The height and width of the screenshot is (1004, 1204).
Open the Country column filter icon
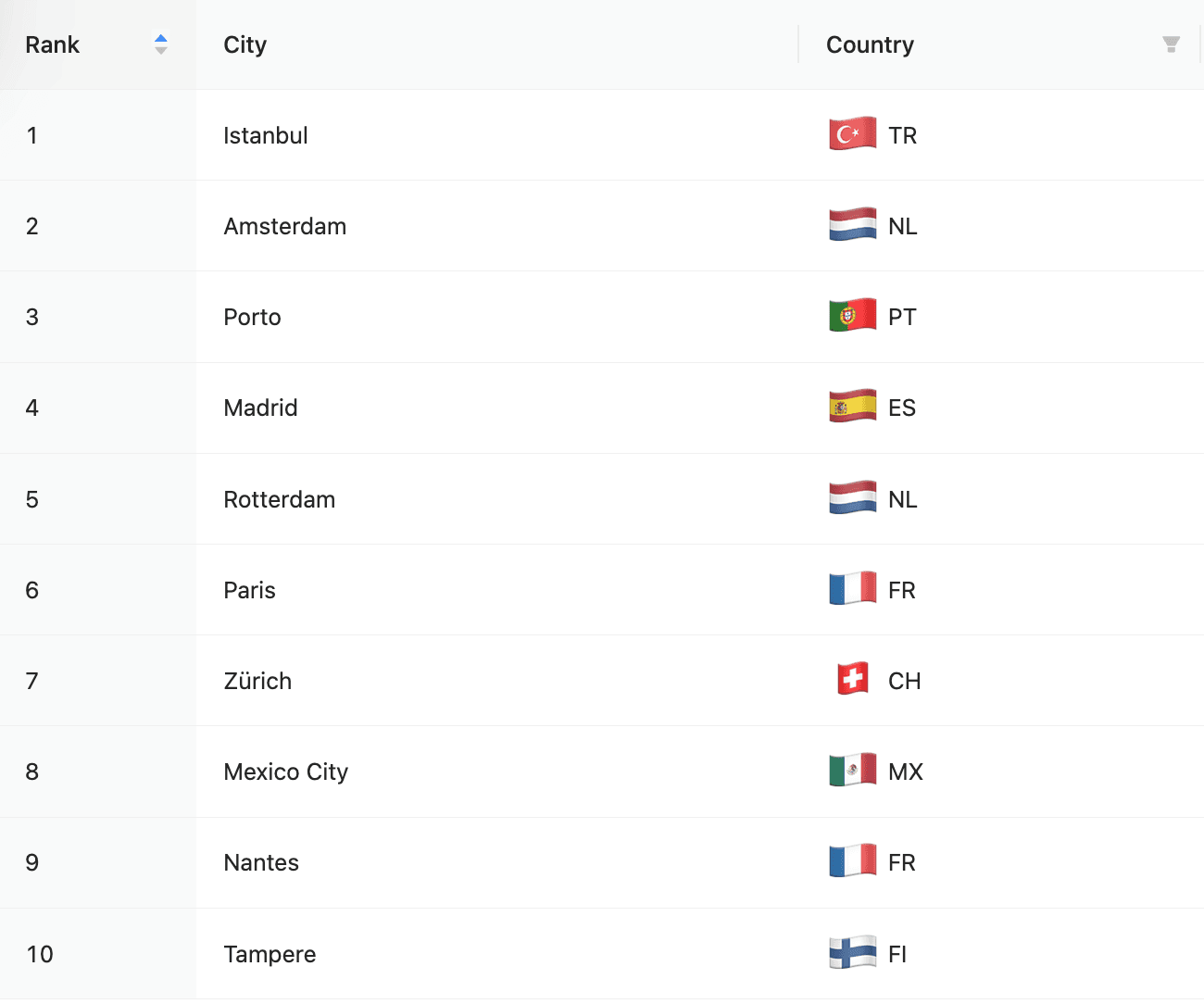pos(1171,44)
